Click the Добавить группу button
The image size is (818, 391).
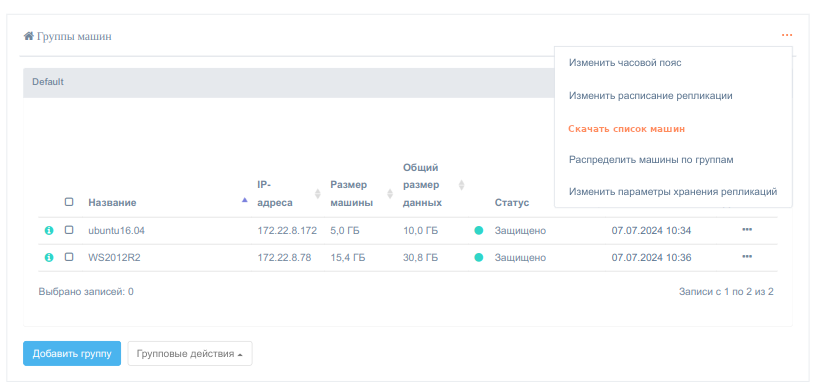point(72,353)
